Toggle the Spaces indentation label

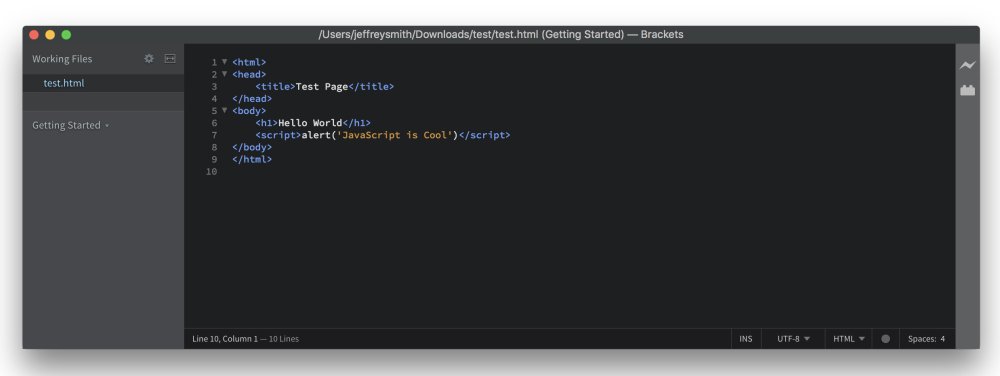click(922, 339)
